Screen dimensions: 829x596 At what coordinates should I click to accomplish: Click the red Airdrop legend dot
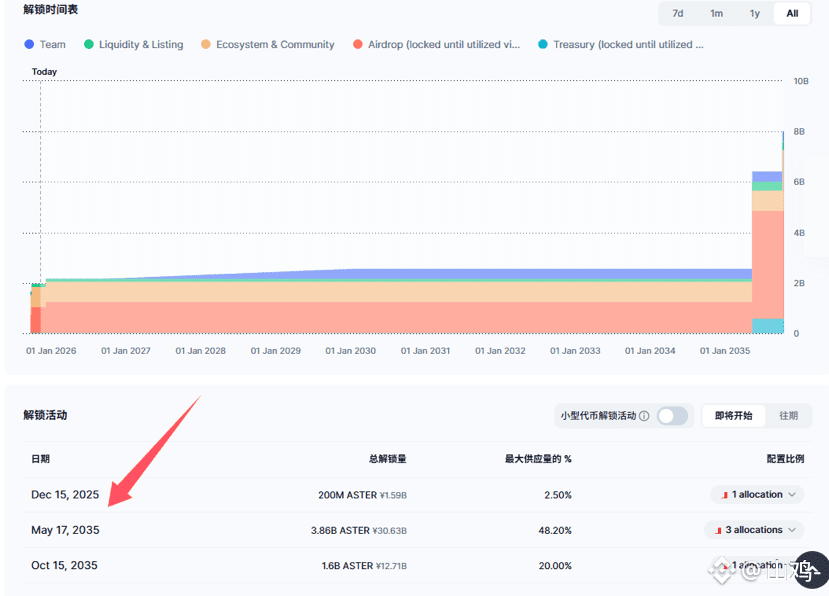[358, 44]
